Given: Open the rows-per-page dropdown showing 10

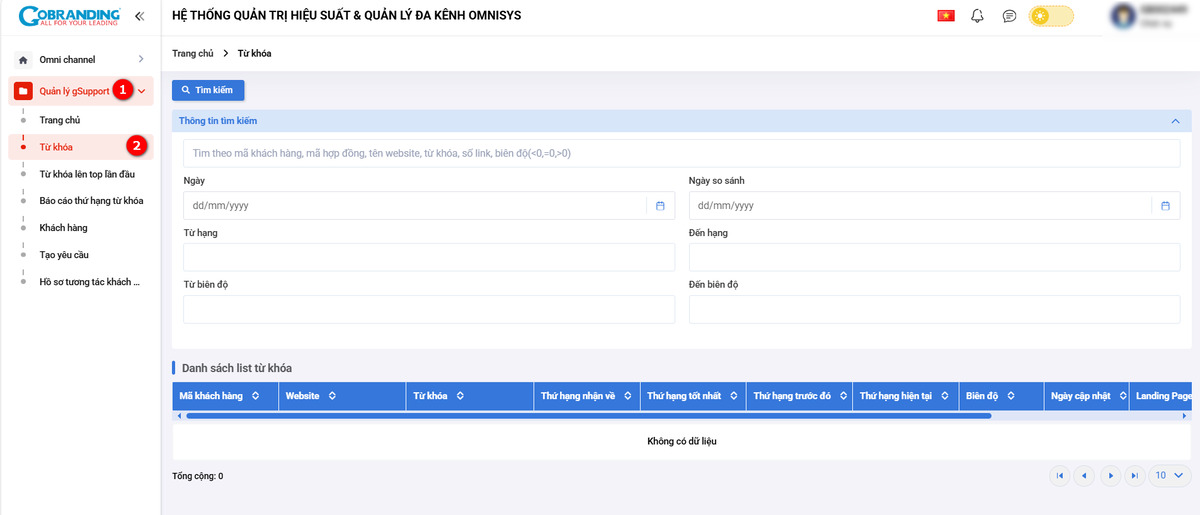Looking at the screenshot, I should point(1168,476).
